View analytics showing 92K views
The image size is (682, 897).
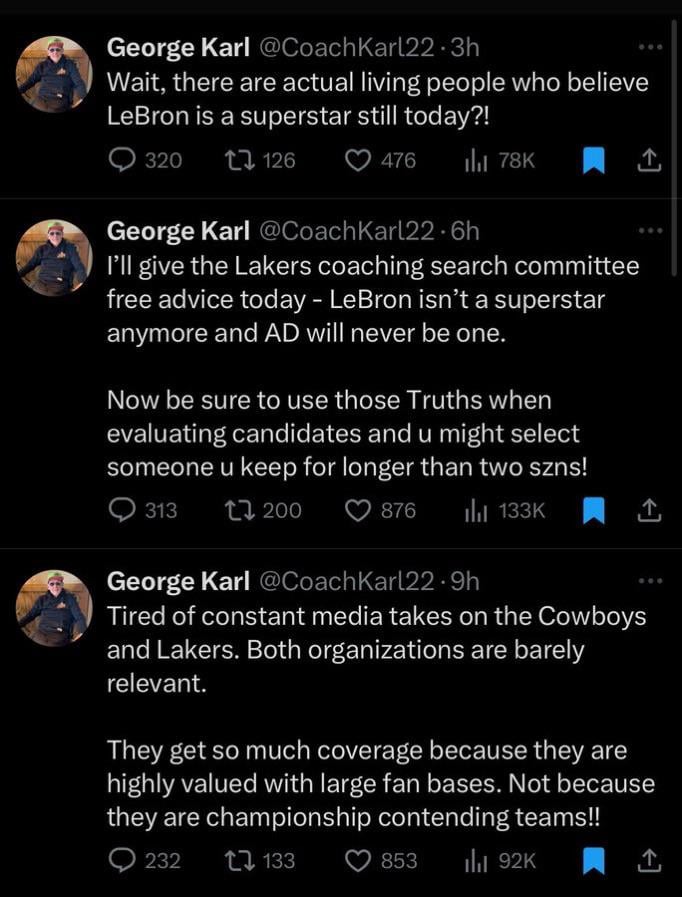pyautogui.click(x=475, y=860)
